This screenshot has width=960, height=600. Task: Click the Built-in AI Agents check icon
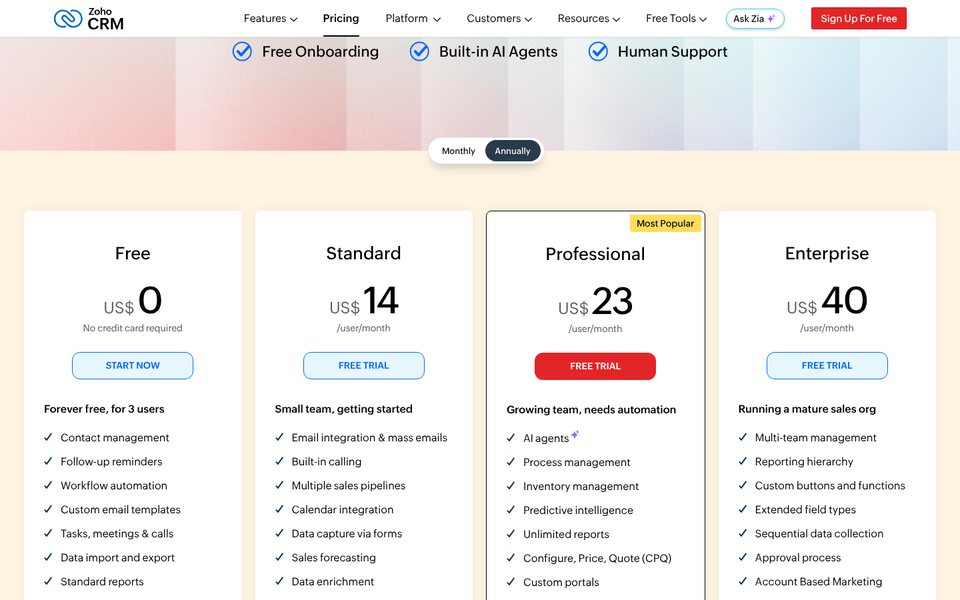pyautogui.click(x=419, y=51)
